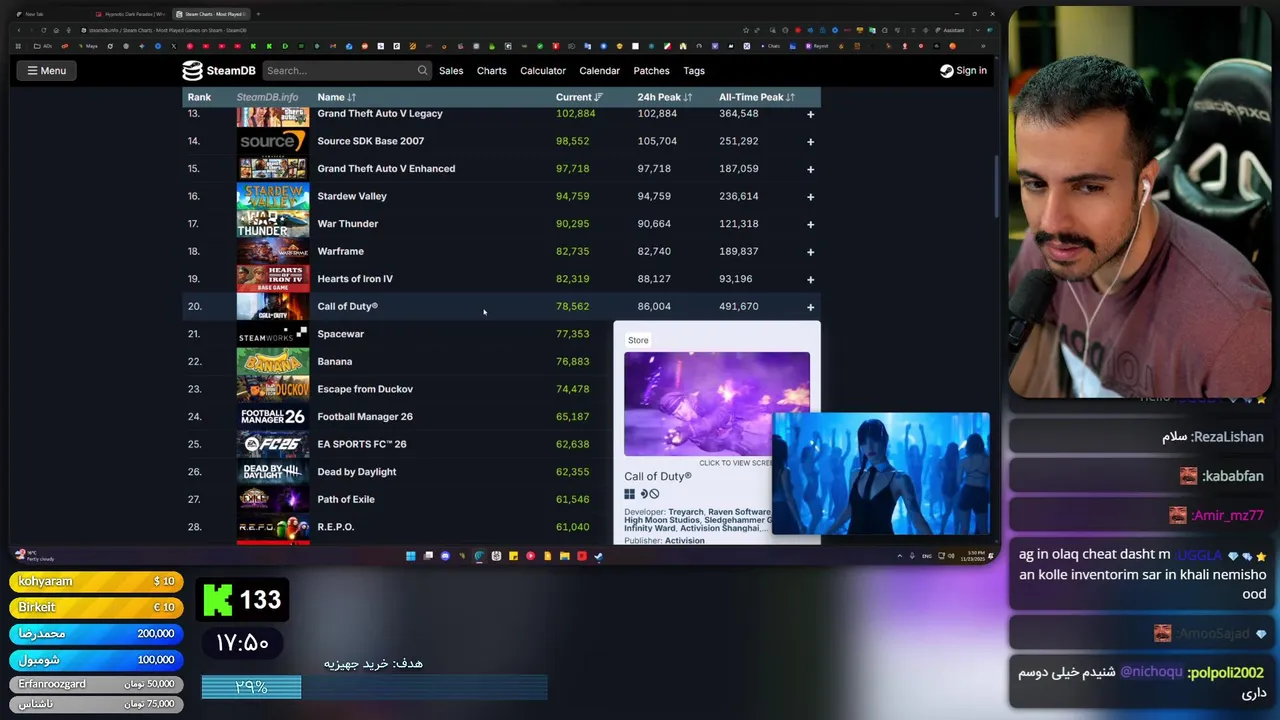Expand Grand Theft Auto V Legacy row

point(810,114)
